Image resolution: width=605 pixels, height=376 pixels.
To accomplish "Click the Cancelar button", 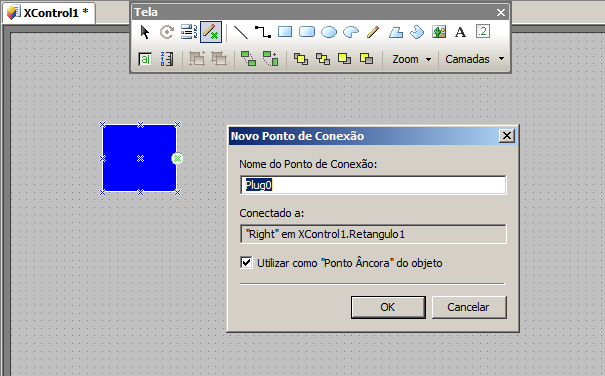I will [x=469, y=307].
